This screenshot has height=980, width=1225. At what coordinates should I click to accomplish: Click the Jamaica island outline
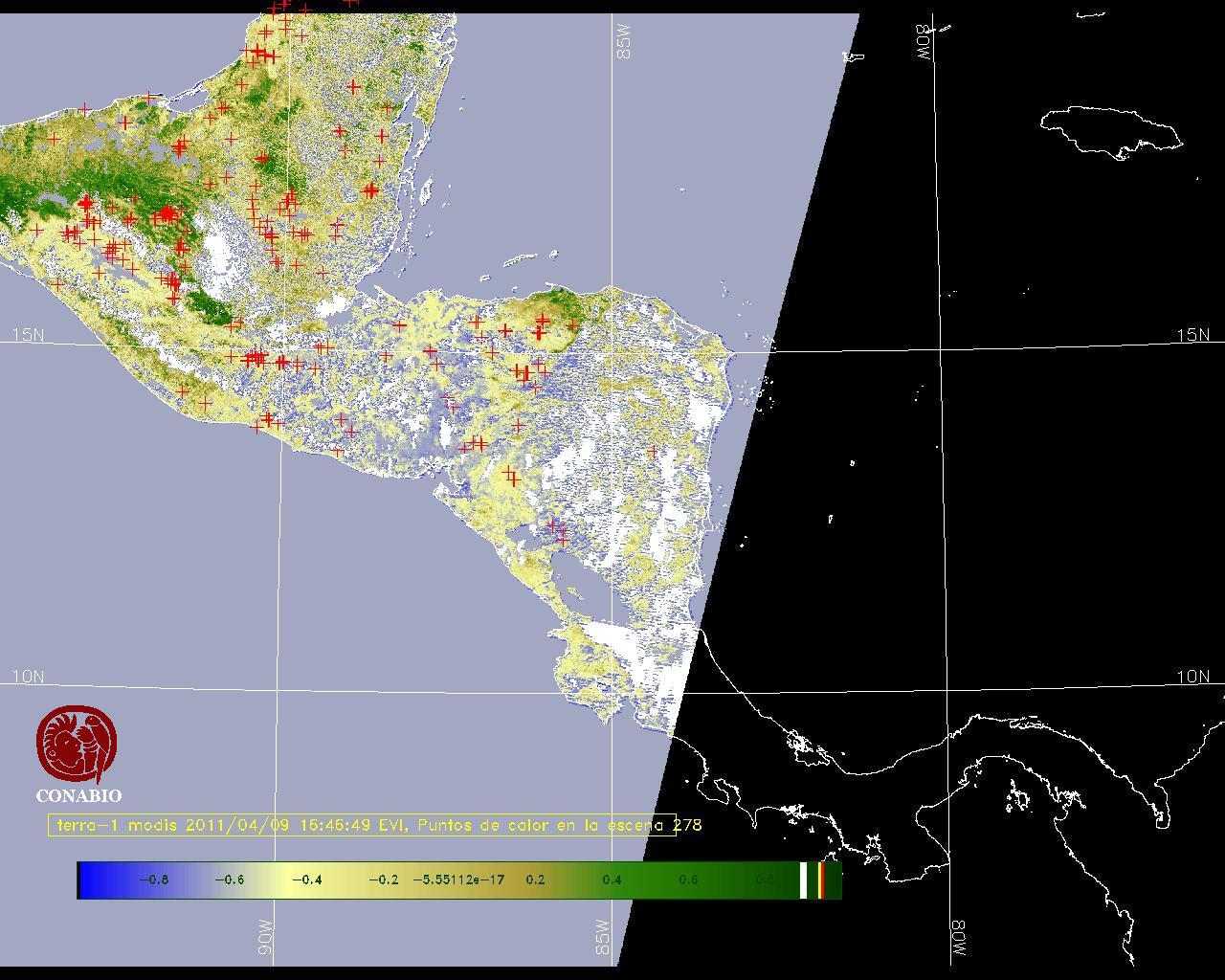point(1110,129)
